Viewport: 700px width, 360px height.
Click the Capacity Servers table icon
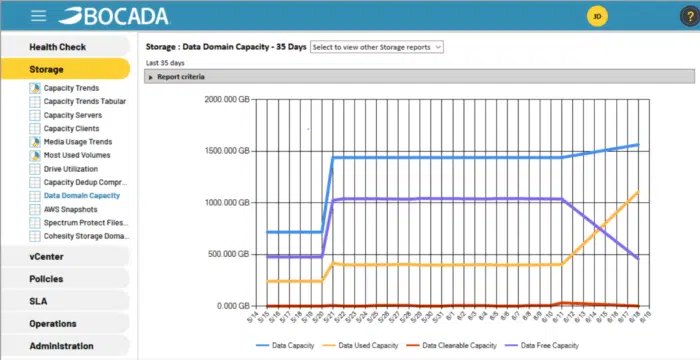[x=35, y=115]
